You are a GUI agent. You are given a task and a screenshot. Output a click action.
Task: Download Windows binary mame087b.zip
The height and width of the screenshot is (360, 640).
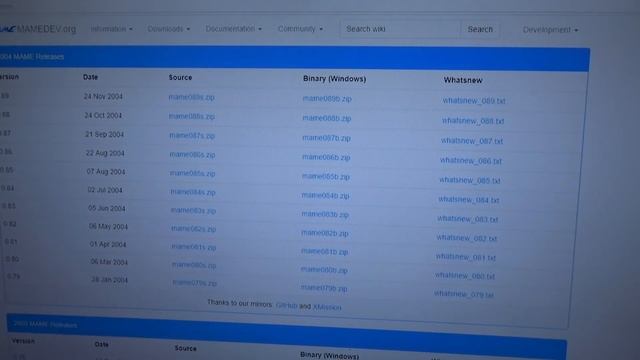point(326,138)
